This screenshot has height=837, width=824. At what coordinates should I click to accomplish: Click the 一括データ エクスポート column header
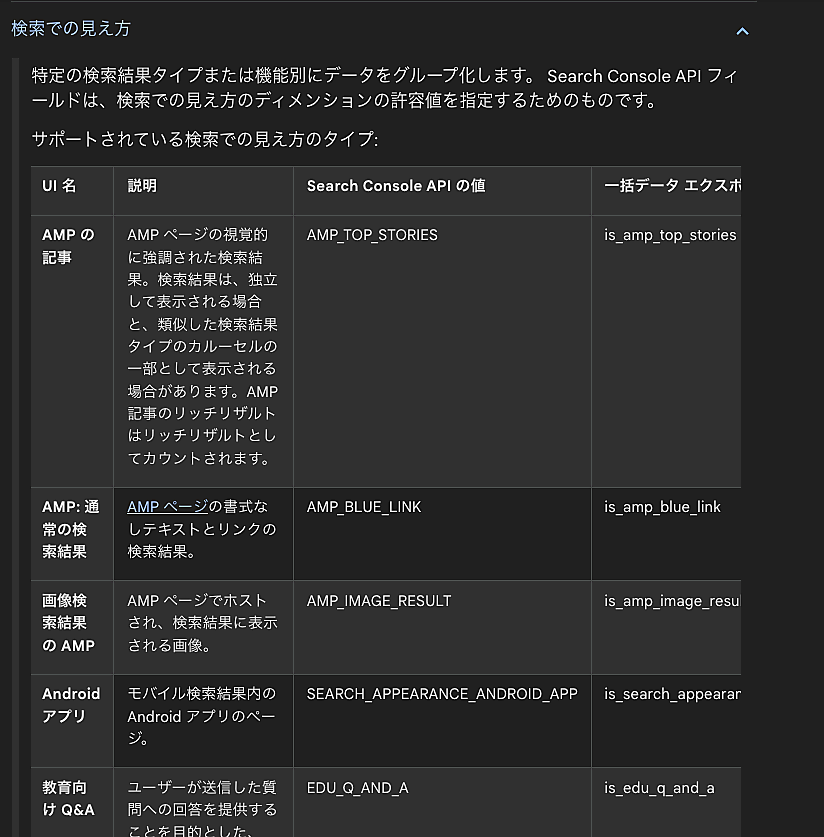(x=672, y=186)
